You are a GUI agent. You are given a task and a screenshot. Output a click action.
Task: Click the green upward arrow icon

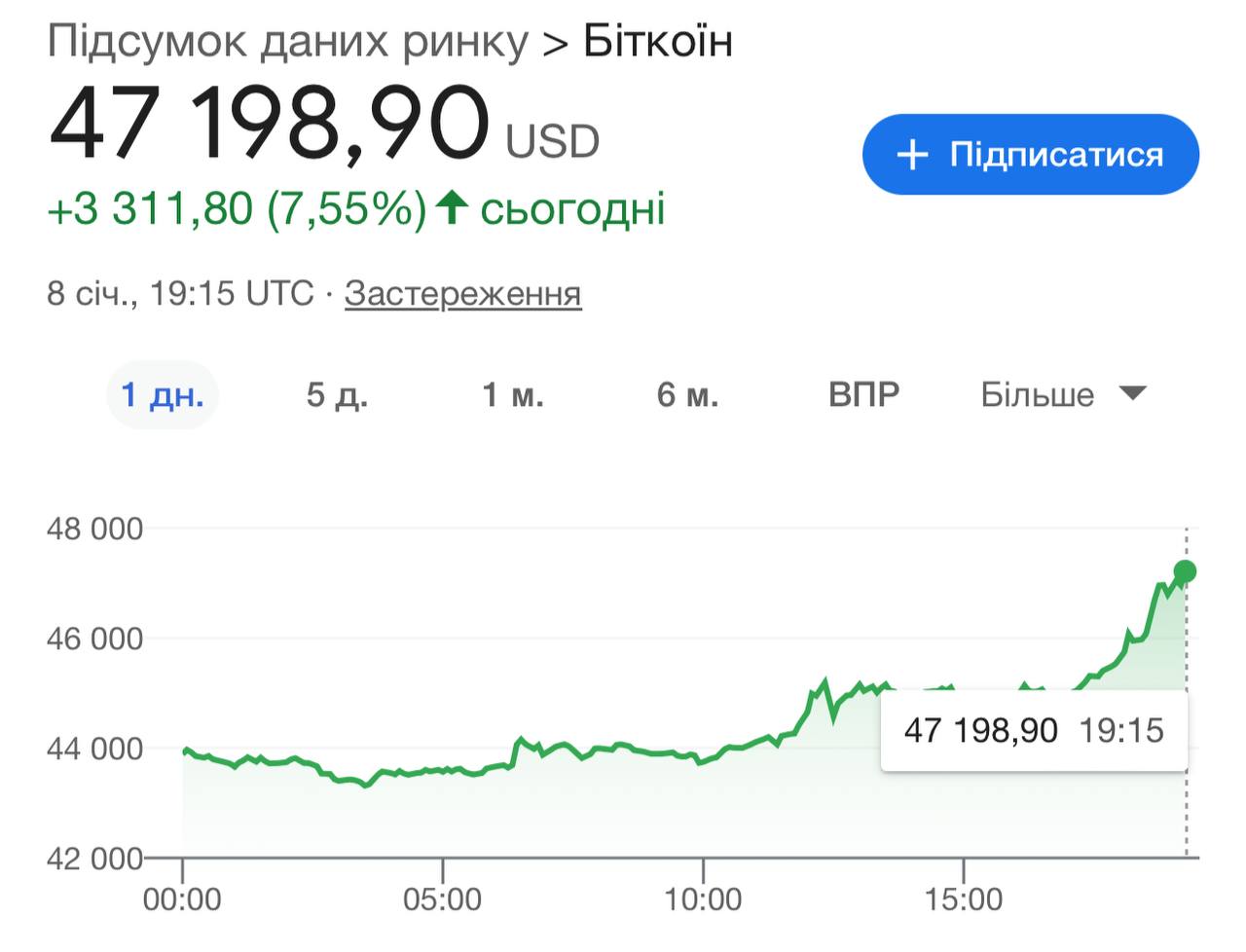coord(451,207)
